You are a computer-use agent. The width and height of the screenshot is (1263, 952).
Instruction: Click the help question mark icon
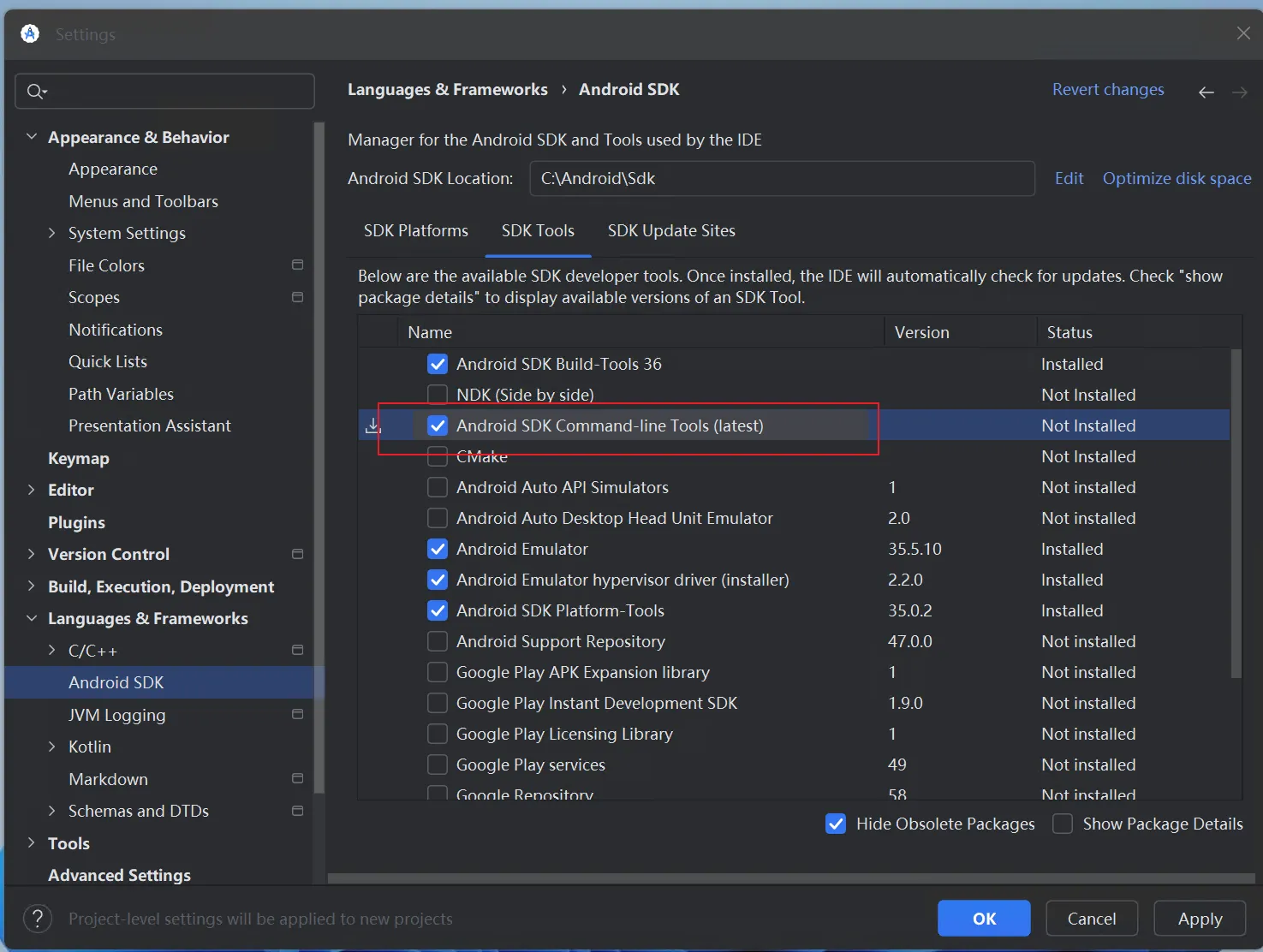[x=38, y=919]
